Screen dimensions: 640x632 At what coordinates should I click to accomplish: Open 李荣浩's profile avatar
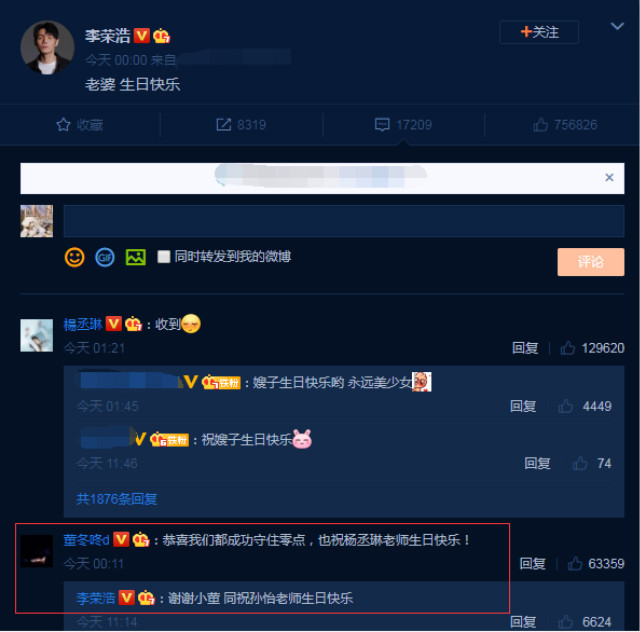pos(47,48)
